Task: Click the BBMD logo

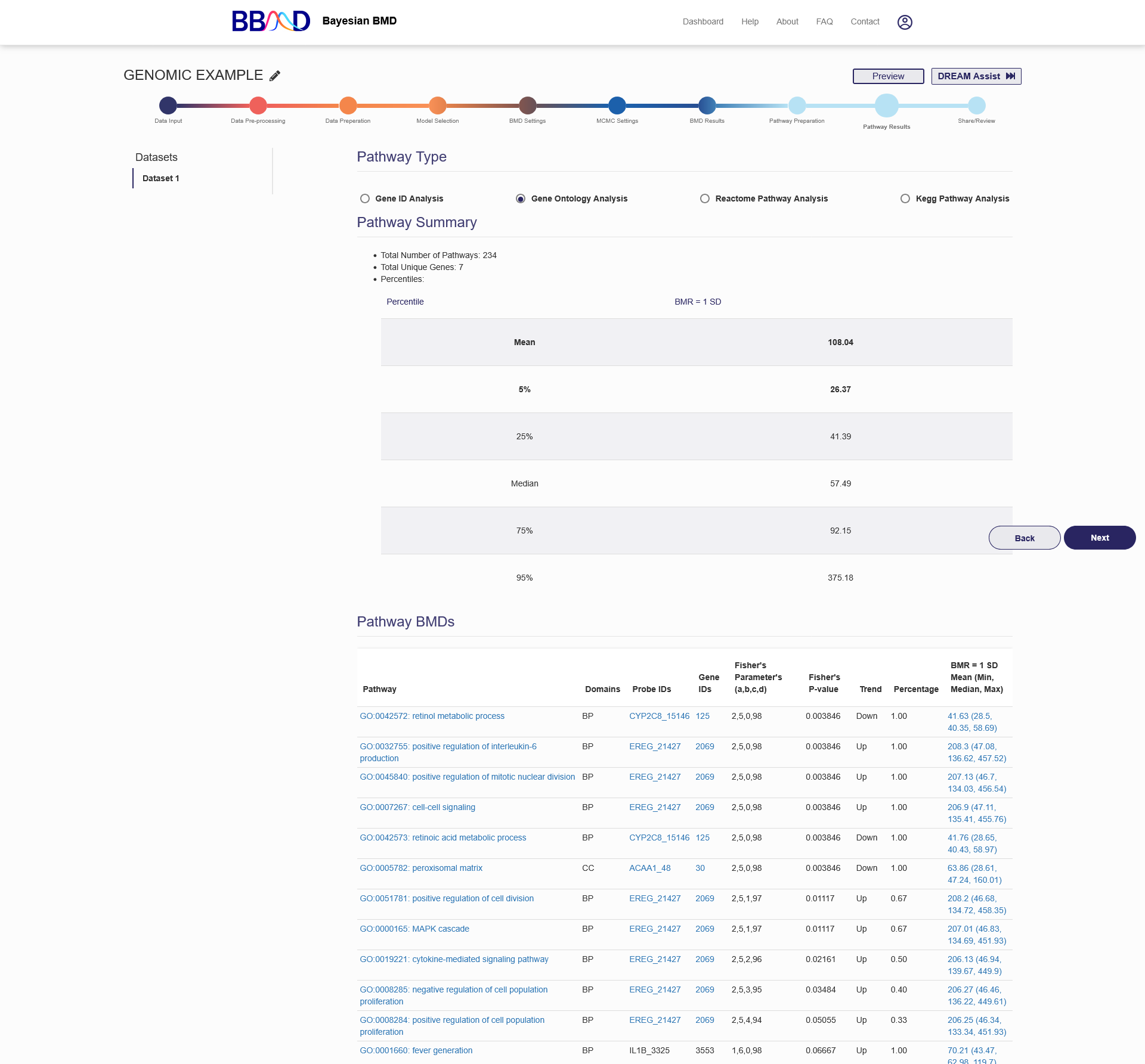Action: coord(271,21)
